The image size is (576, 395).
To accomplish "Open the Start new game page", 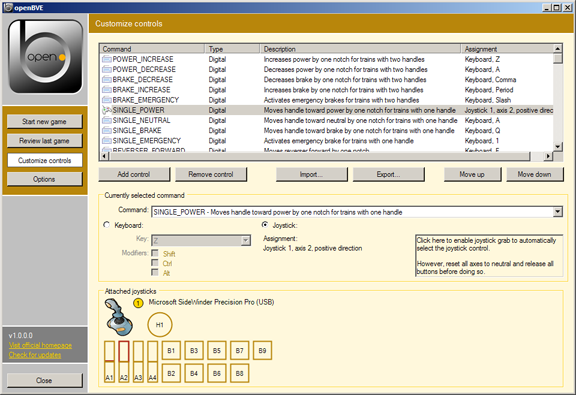I will coord(44,122).
